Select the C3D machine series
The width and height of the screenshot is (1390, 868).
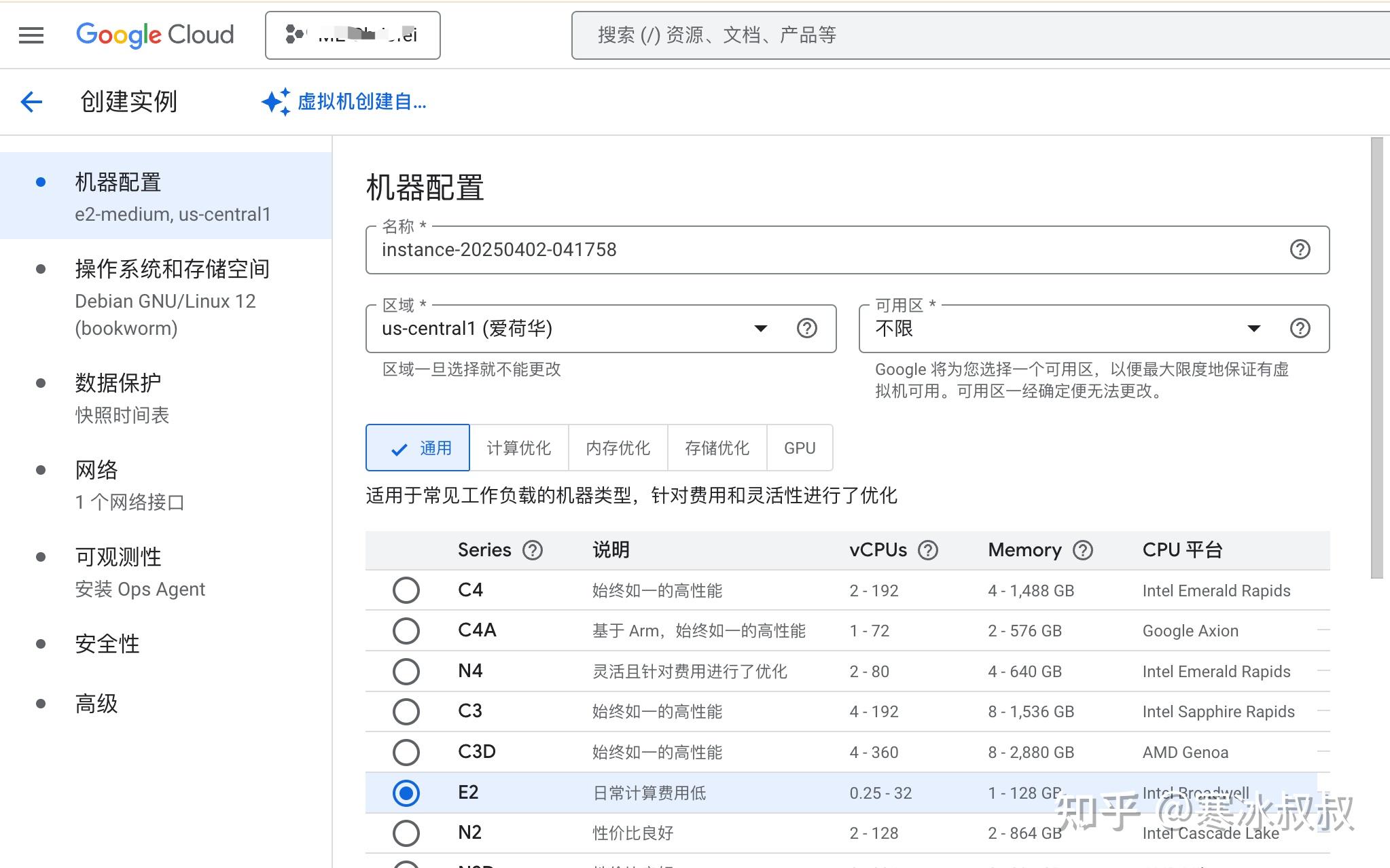406,752
